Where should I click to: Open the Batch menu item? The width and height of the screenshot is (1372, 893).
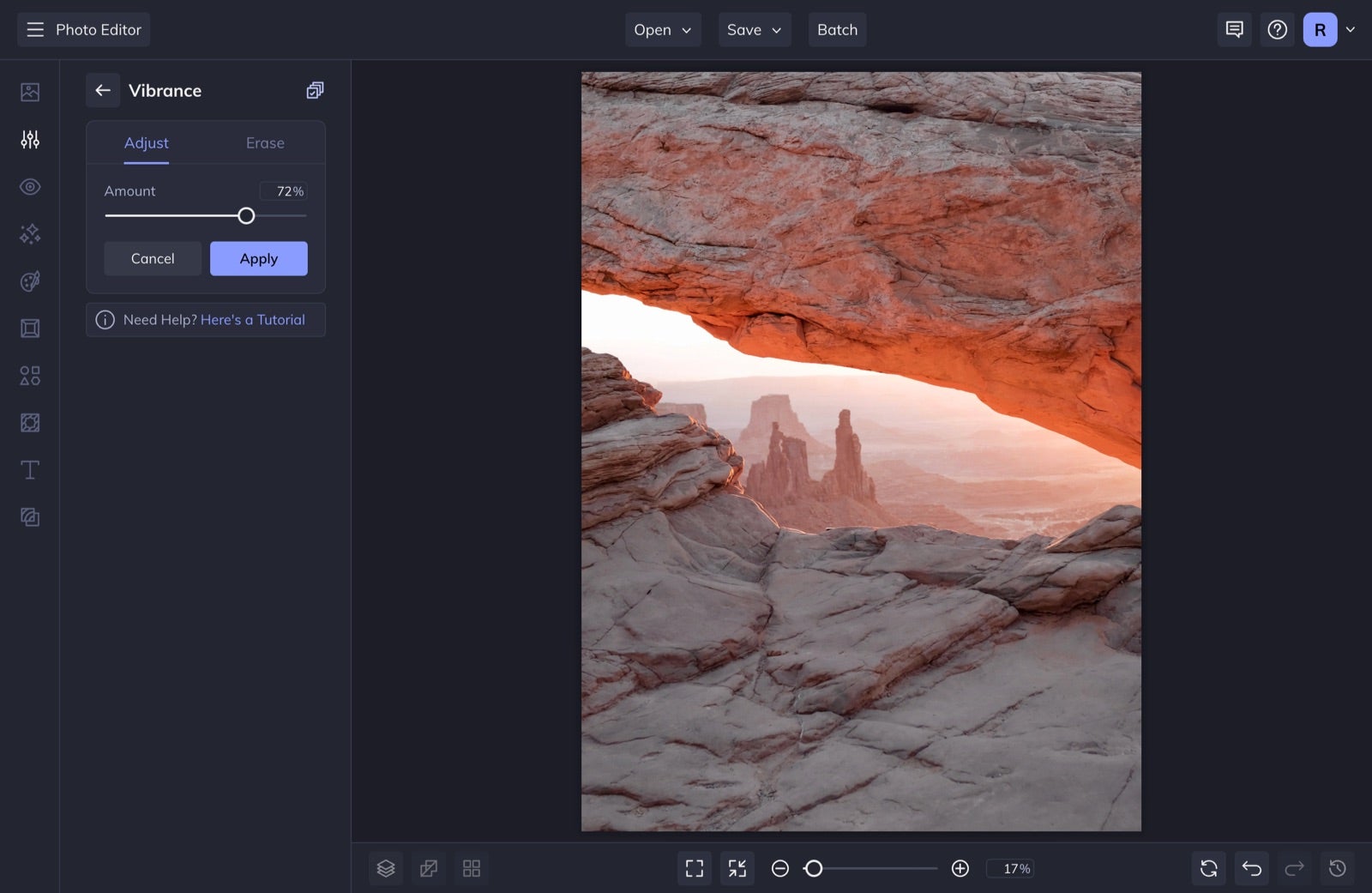837,29
